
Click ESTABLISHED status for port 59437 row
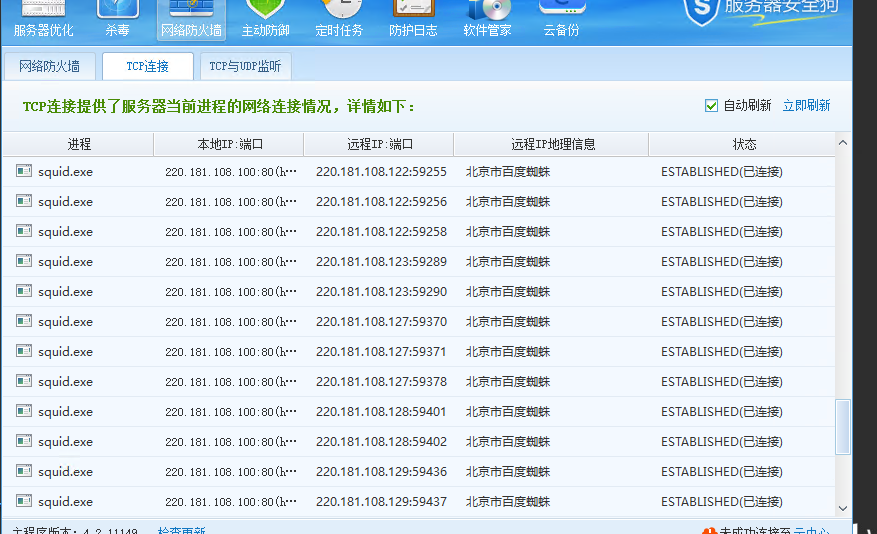[722, 502]
